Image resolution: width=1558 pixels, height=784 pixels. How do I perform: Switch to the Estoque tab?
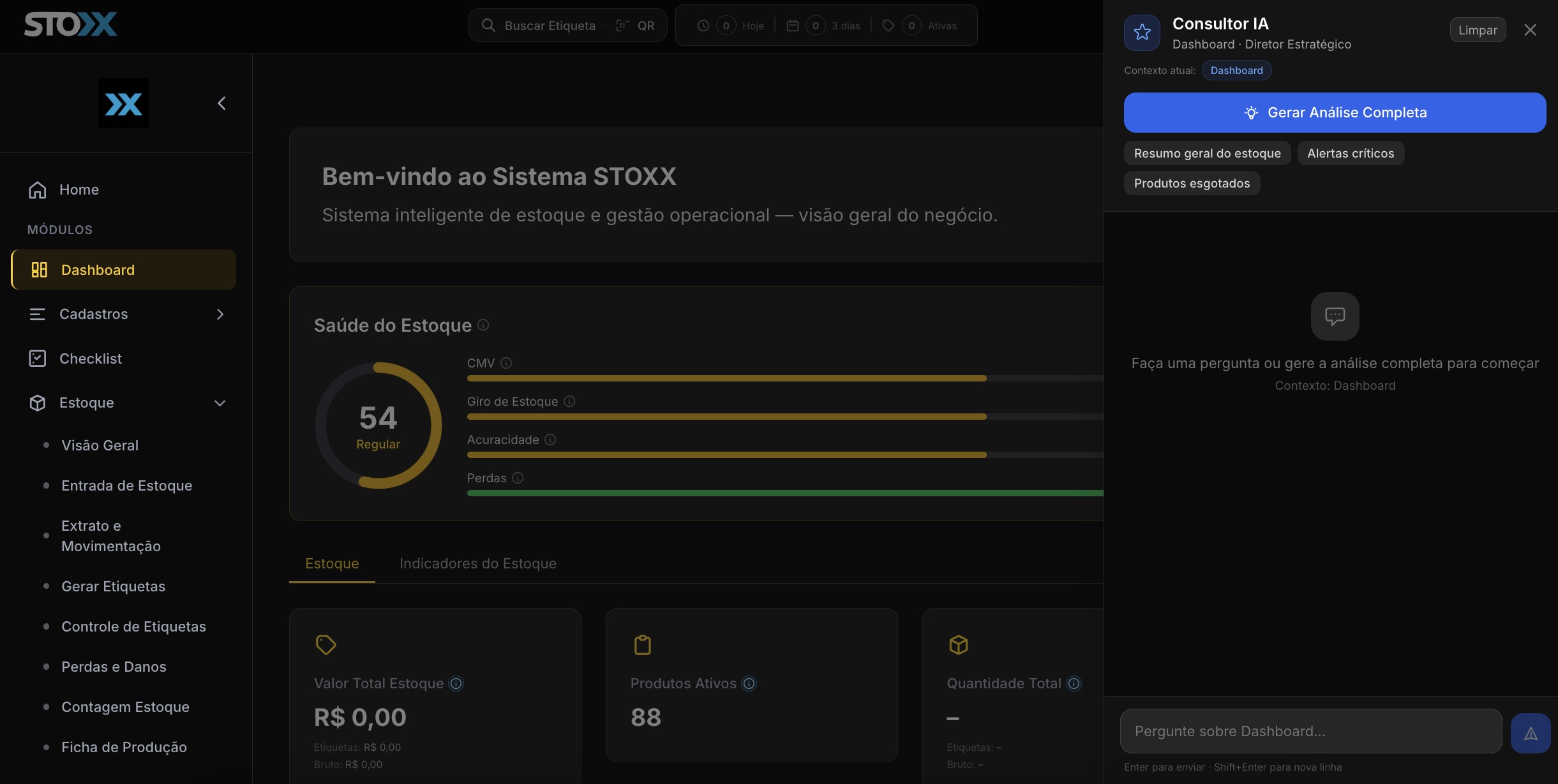[332, 563]
